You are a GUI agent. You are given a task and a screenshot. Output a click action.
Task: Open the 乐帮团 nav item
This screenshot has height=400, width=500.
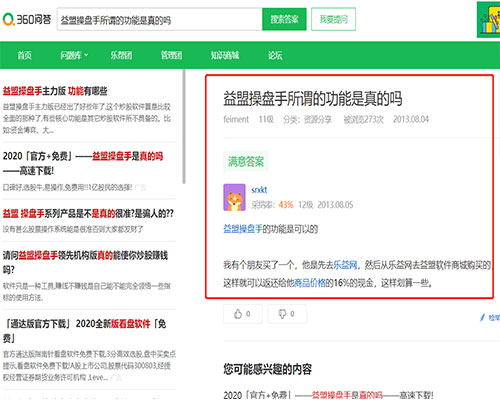coord(121,55)
